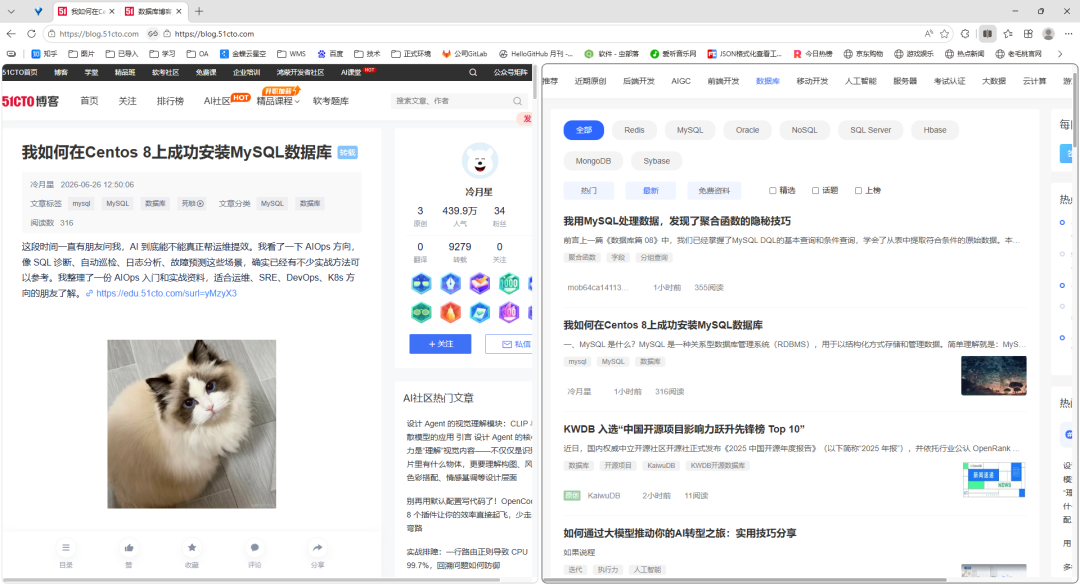Screen dimensions: 1080x585
Task: Toggle the split screen toolbar button
Action: 988,34
